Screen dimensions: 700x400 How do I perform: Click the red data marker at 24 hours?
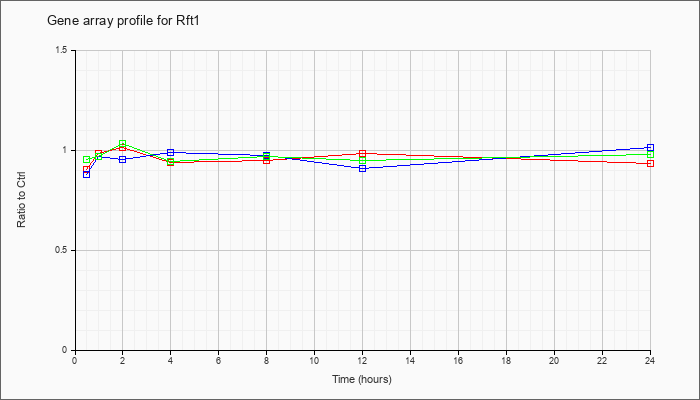pos(650,163)
